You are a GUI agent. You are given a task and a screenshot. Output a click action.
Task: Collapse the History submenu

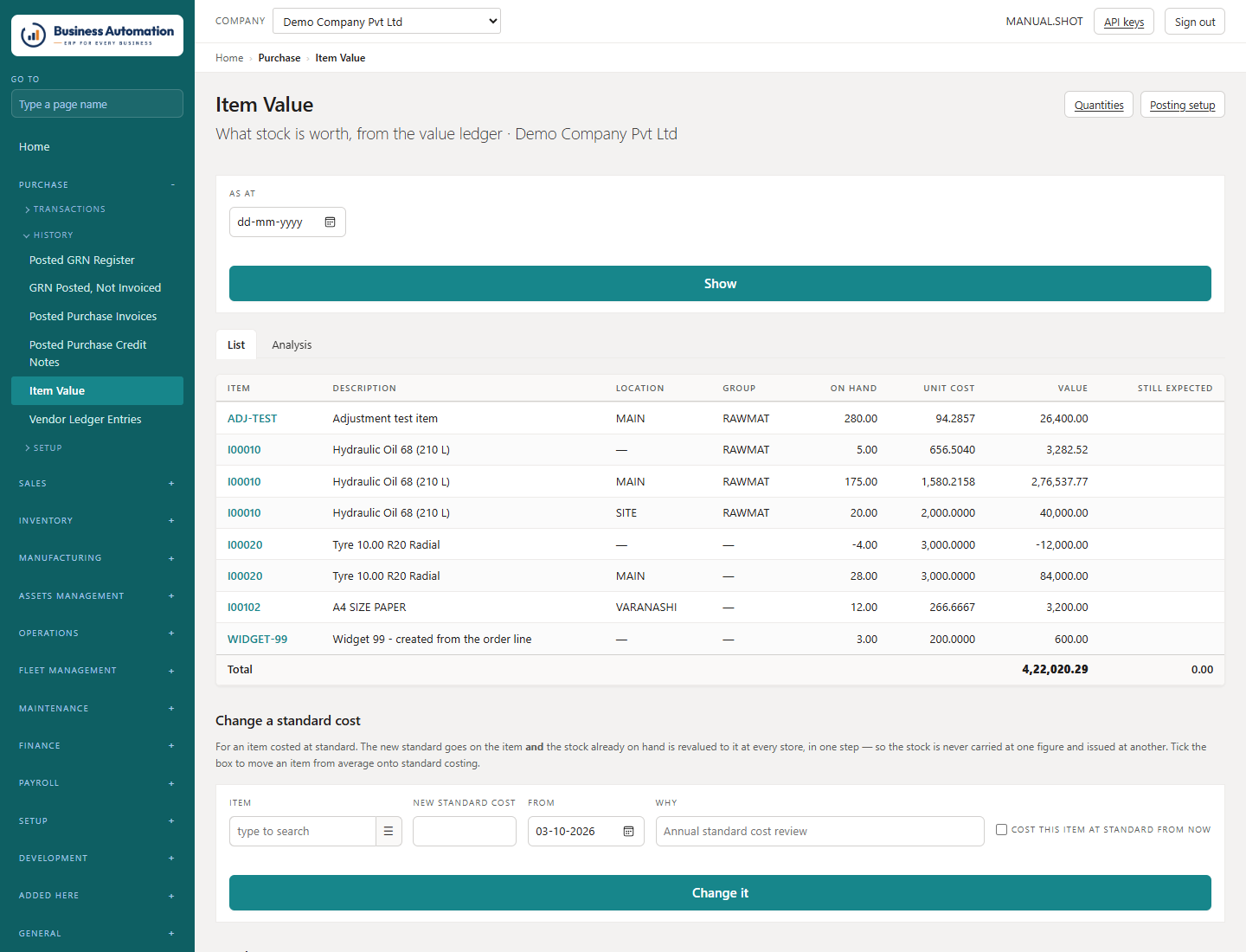[x=49, y=235]
